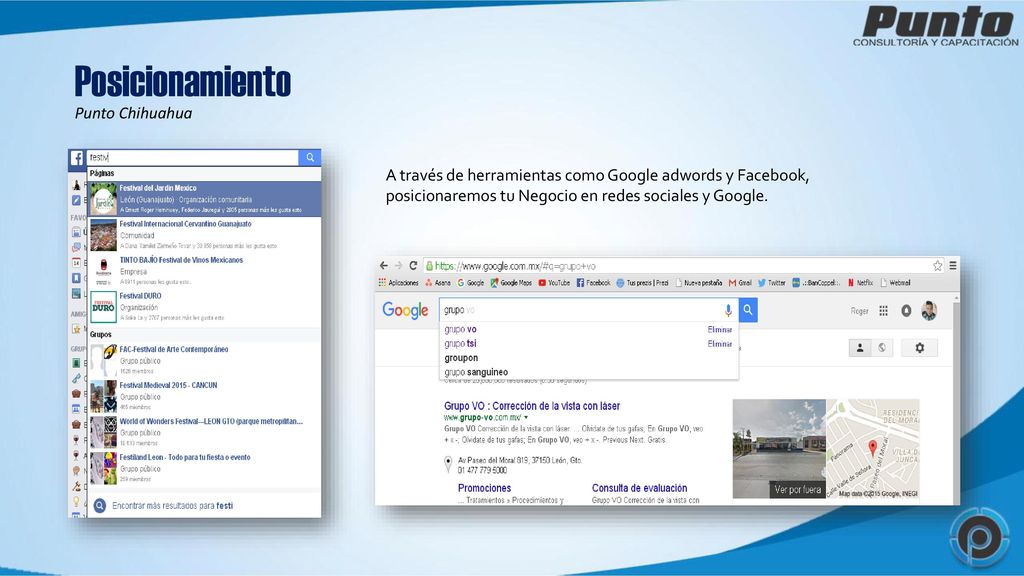Open the Google Maps bookmark

pyautogui.click(x=512, y=283)
